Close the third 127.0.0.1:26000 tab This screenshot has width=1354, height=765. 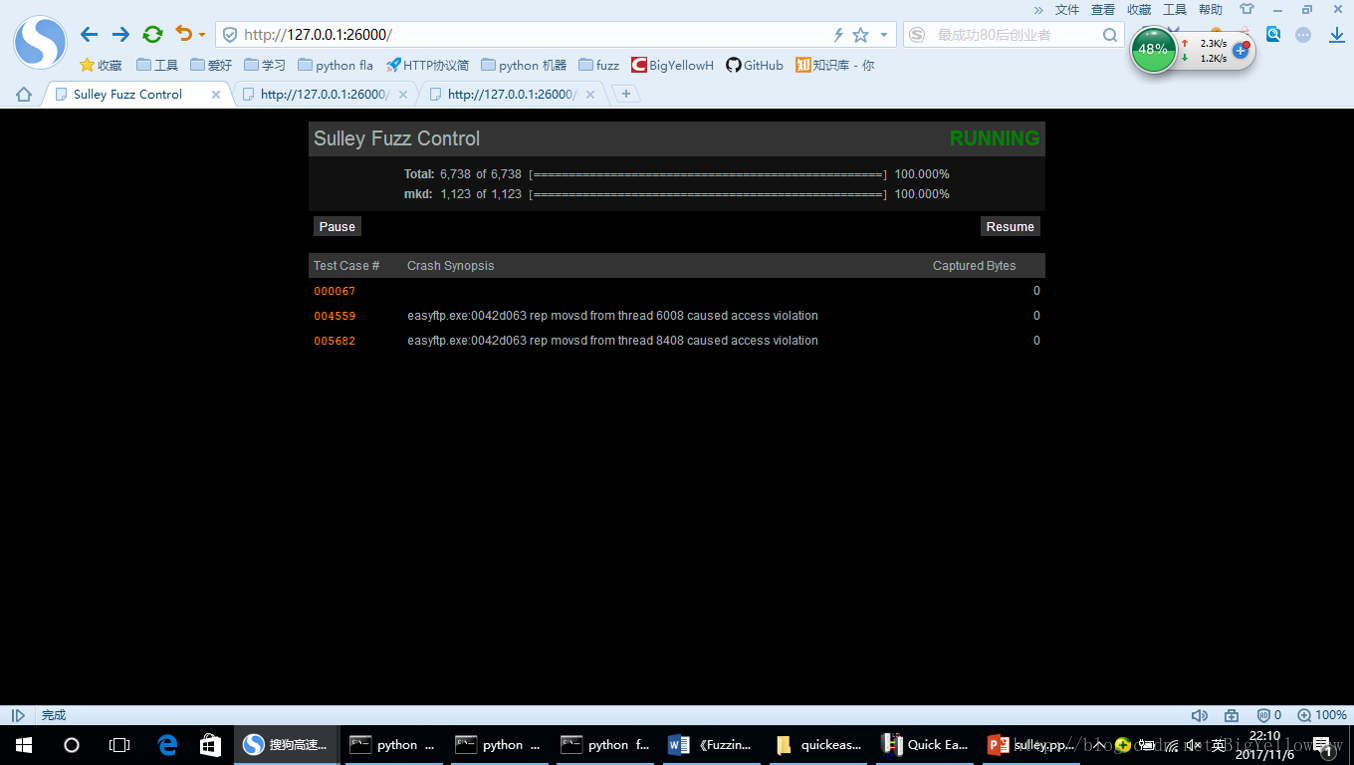tap(590, 94)
